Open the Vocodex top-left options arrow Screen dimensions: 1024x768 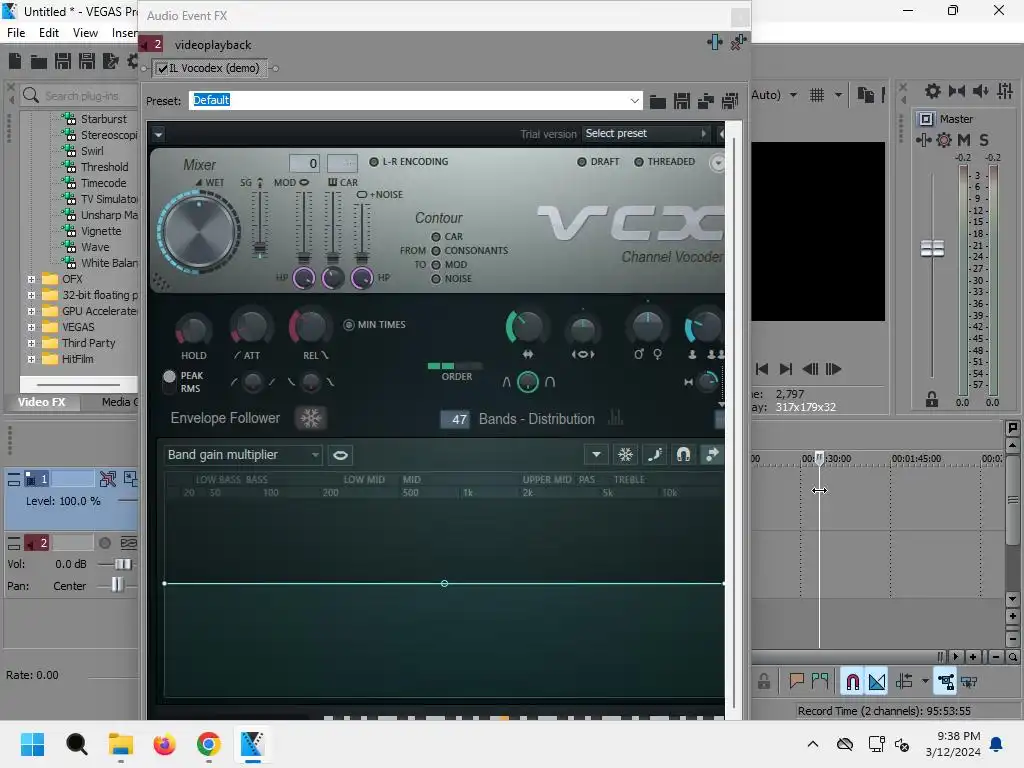pyautogui.click(x=158, y=135)
